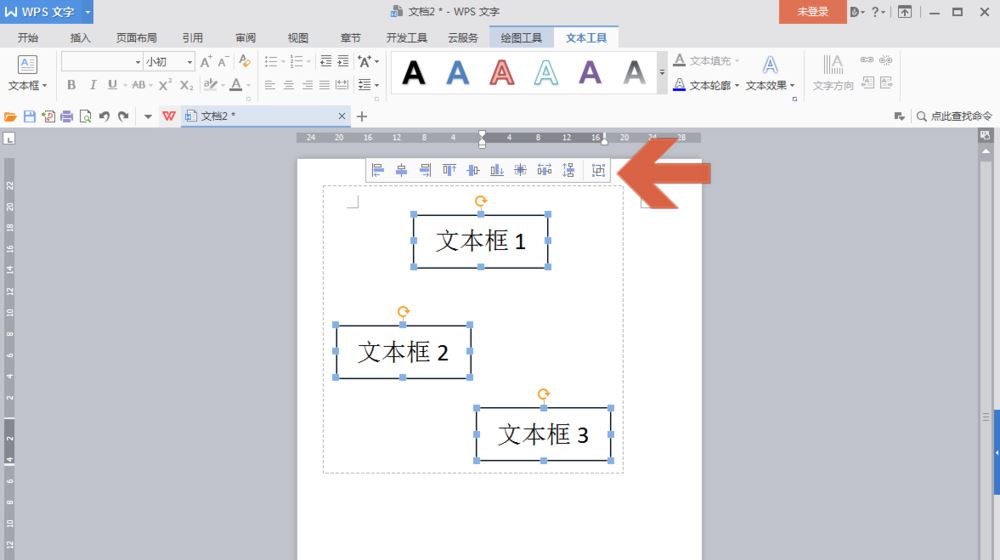This screenshot has width=1000, height=560.
Task: Click the Clear formatting eraser icon
Action: pos(244,61)
